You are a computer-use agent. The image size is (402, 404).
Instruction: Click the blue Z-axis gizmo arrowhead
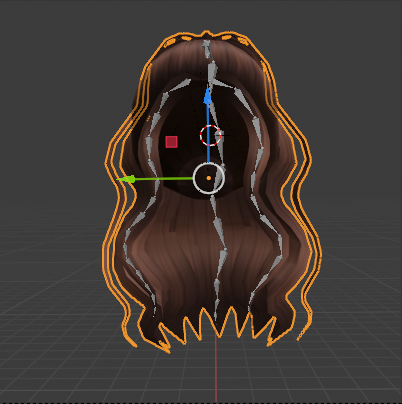pos(208,95)
